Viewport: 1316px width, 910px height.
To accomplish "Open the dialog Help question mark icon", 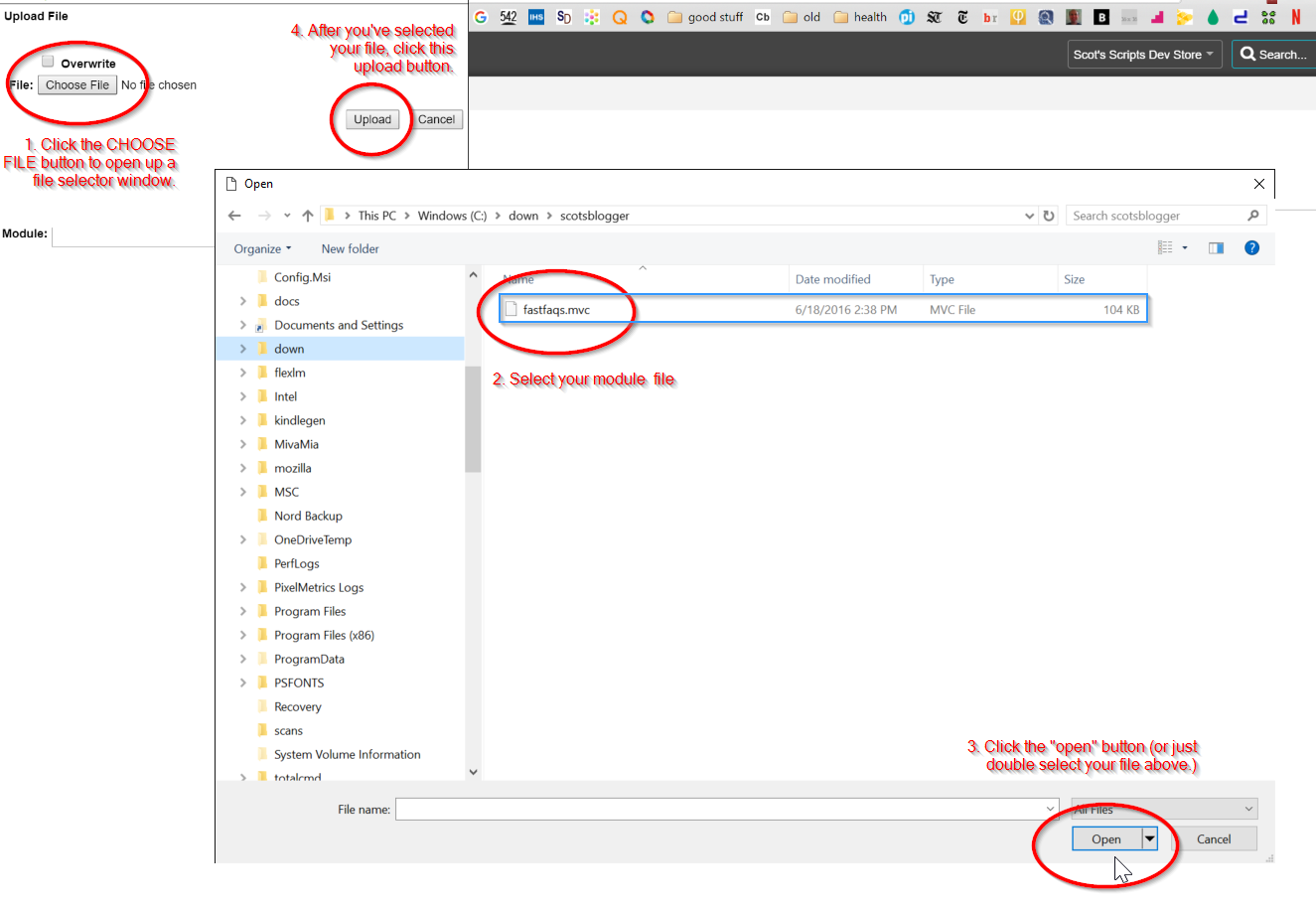I will [x=1251, y=248].
